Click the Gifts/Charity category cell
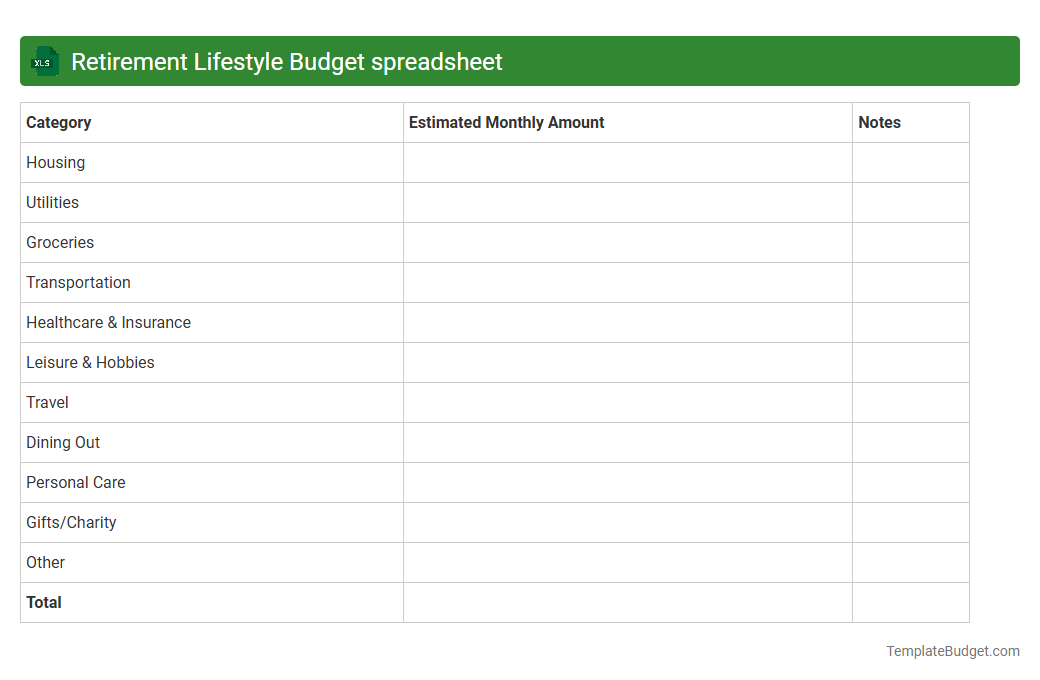The width and height of the screenshot is (1040, 680). [71, 522]
